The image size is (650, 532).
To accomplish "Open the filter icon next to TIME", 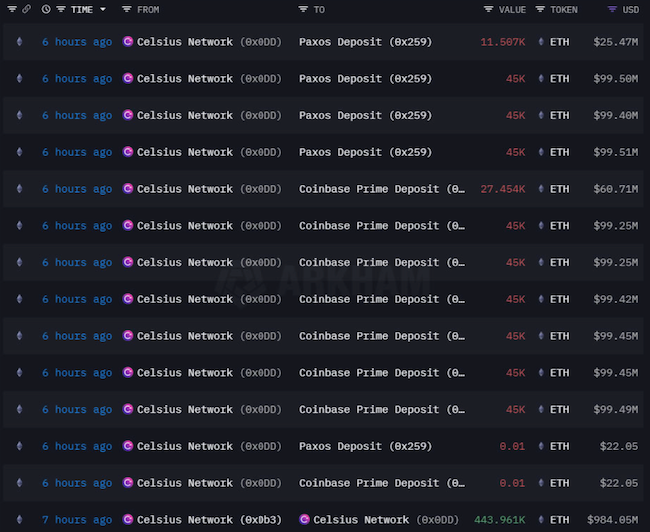I will click(x=61, y=9).
